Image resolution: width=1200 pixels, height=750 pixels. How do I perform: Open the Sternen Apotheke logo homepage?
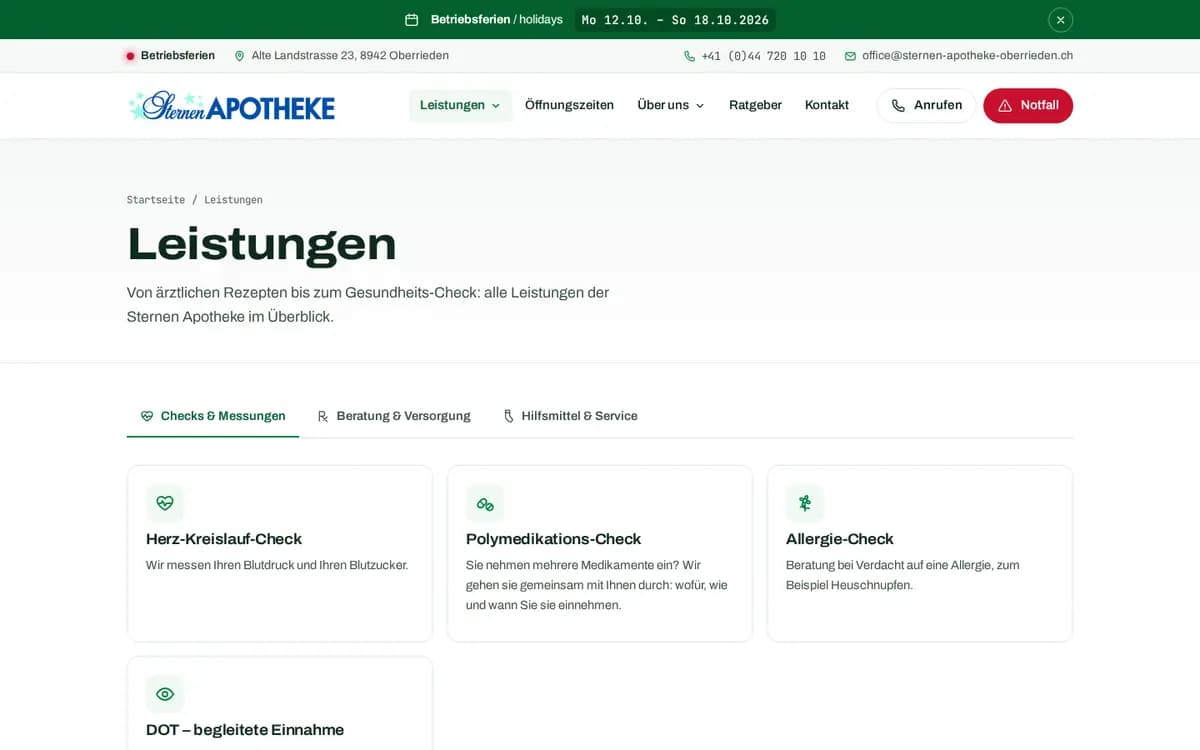[231, 106]
